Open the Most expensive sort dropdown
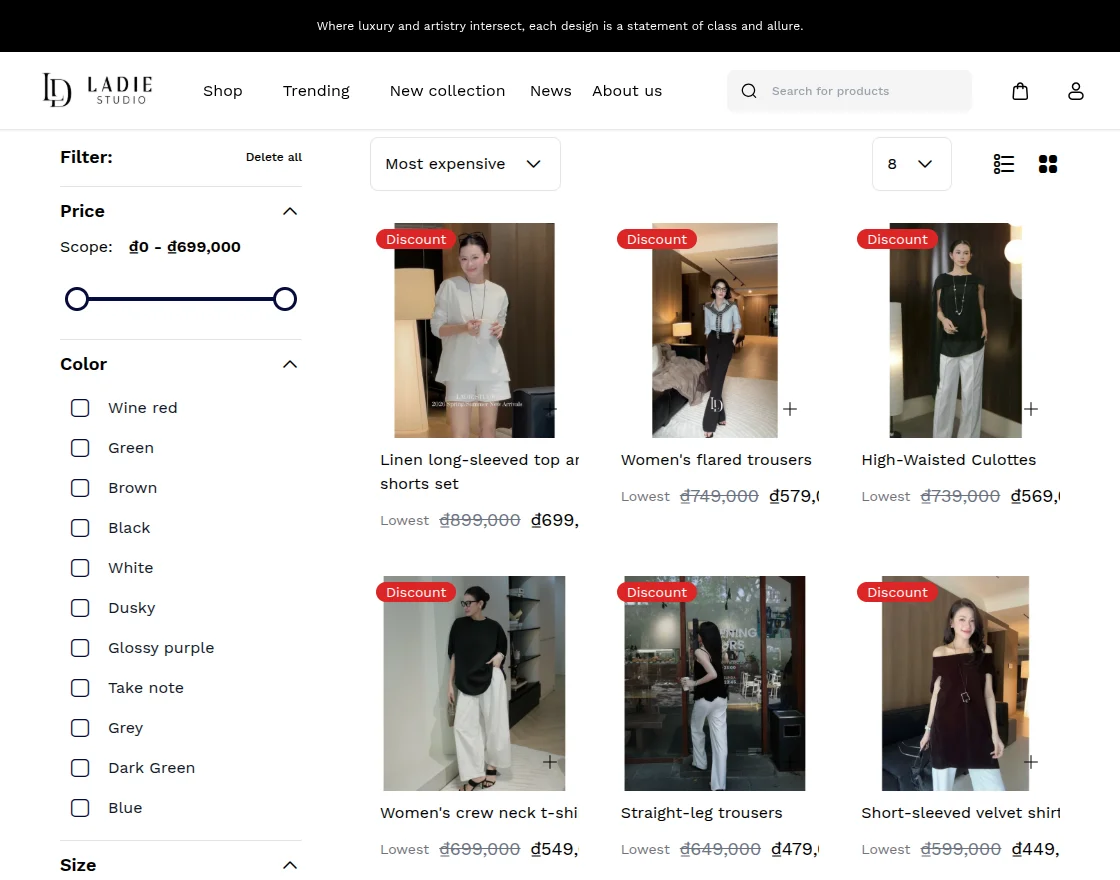The image size is (1120, 880). pyautogui.click(x=464, y=163)
